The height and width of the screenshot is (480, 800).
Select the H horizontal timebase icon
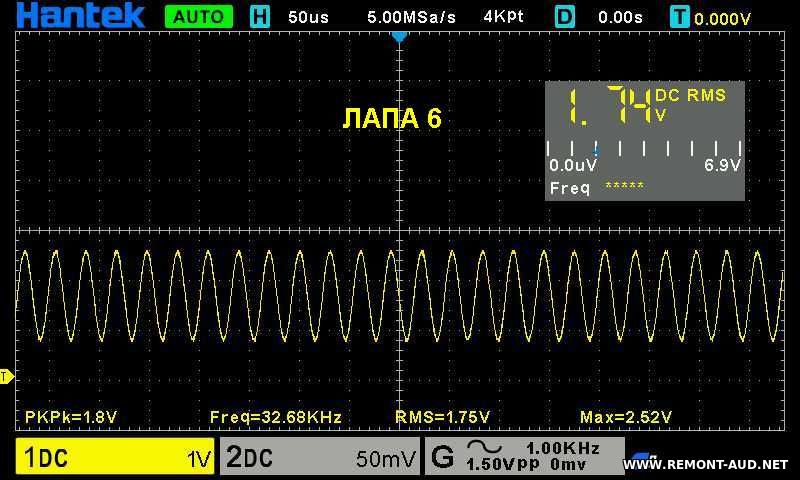coord(260,17)
